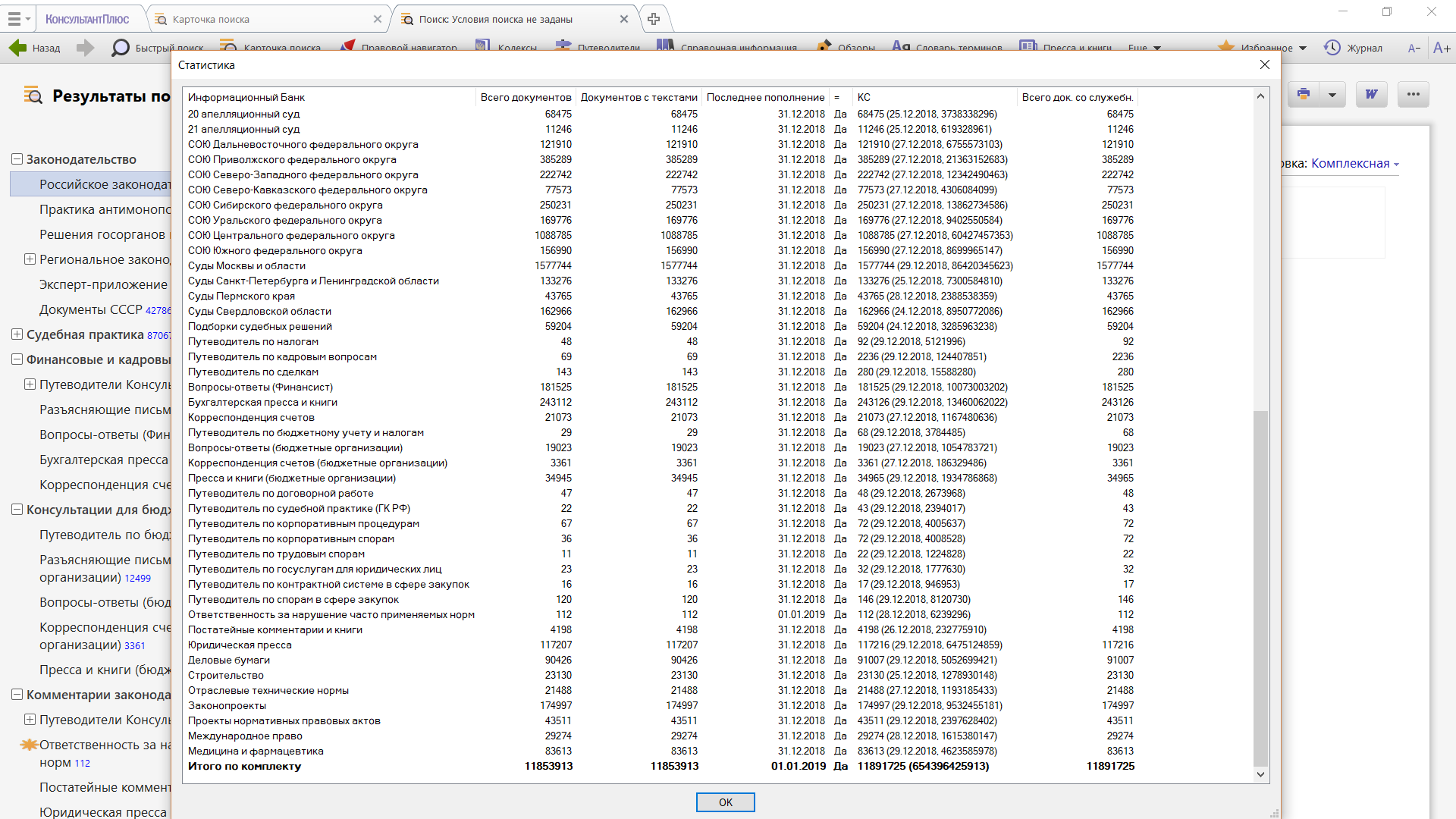The height and width of the screenshot is (819, 1456).
Task: Open dropdown arrow beside hamburger menu
Action: pyautogui.click(x=28, y=19)
